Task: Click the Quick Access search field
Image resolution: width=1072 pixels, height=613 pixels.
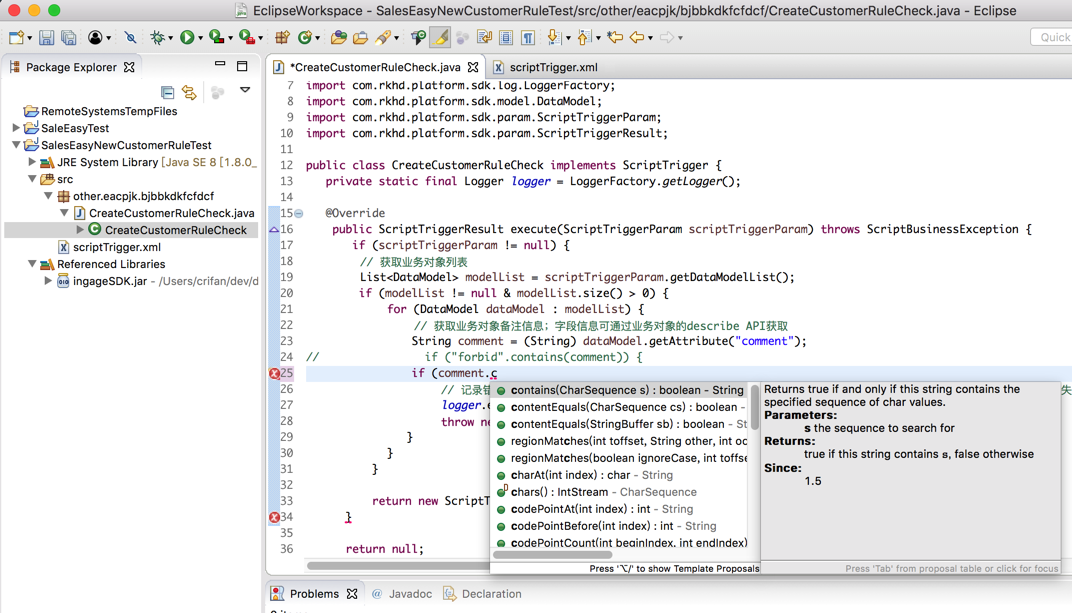Action: coord(1051,38)
